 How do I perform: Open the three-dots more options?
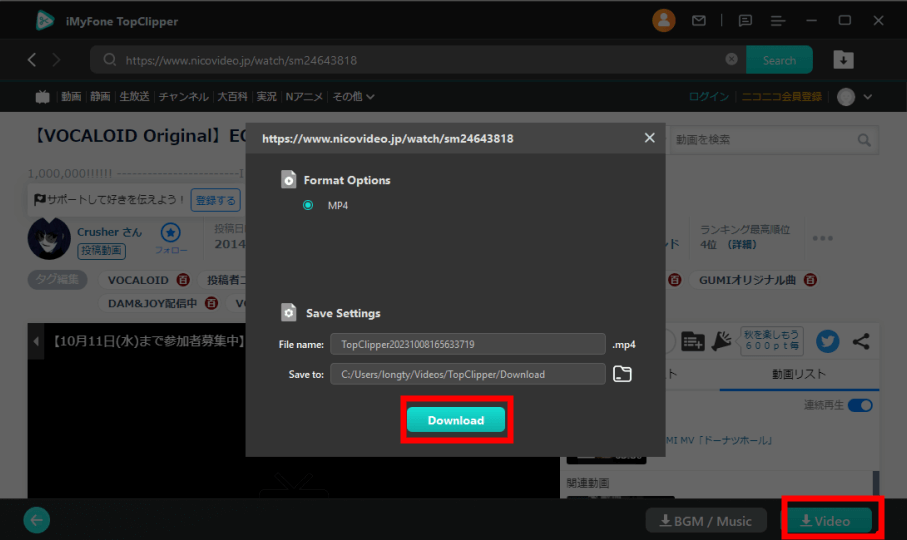pyautogui.click(x=823, y=238)
